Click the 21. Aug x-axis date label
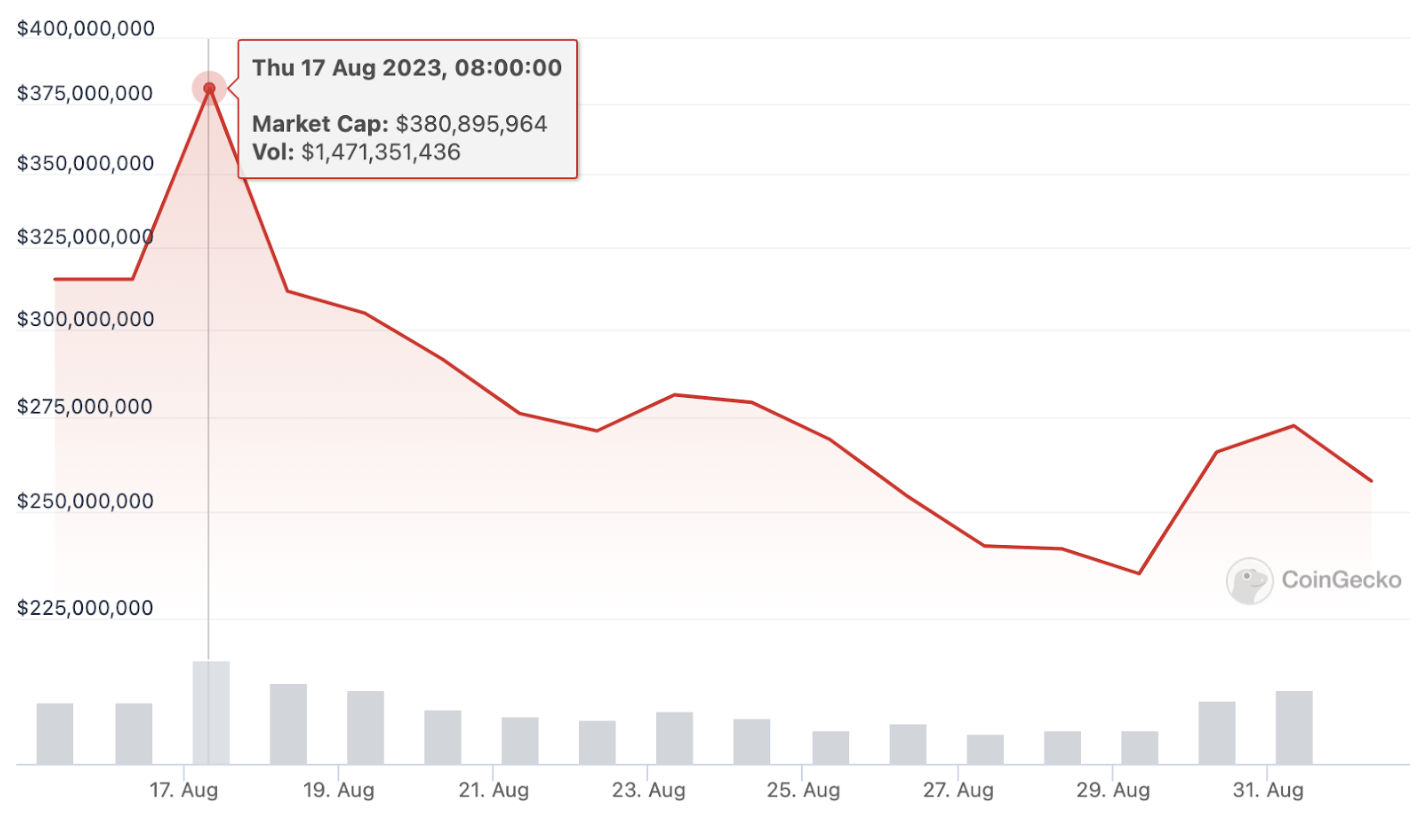1426x818 pixels. click(494, 791)
